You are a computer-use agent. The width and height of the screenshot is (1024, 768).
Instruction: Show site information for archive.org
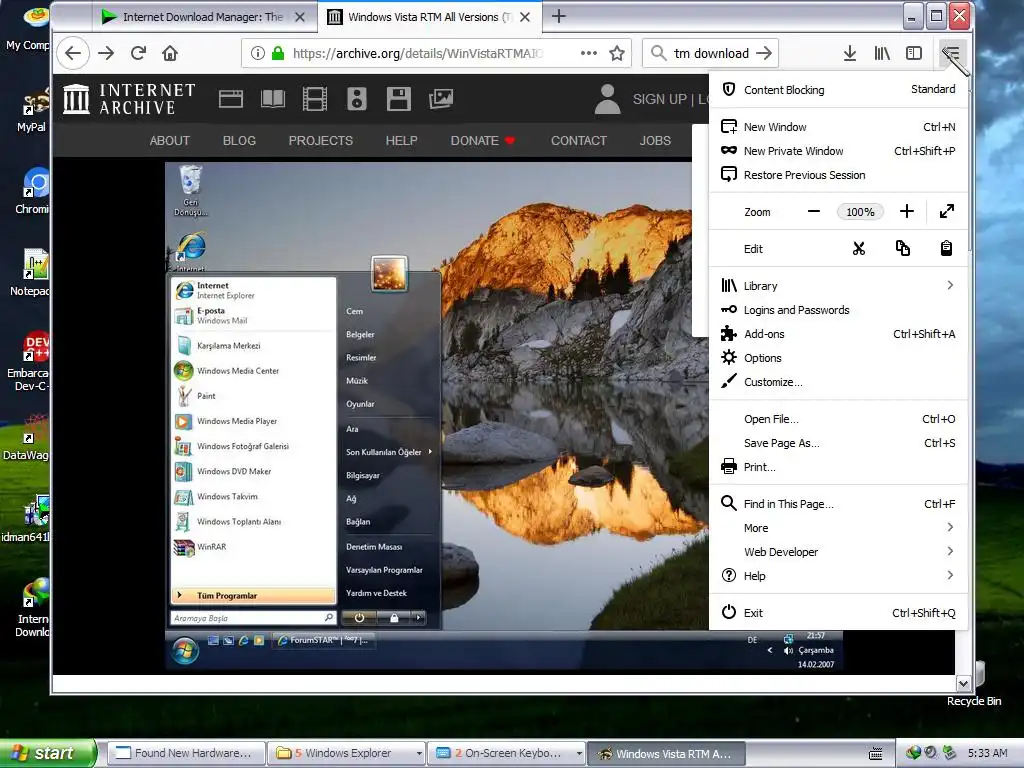point(257,53)
